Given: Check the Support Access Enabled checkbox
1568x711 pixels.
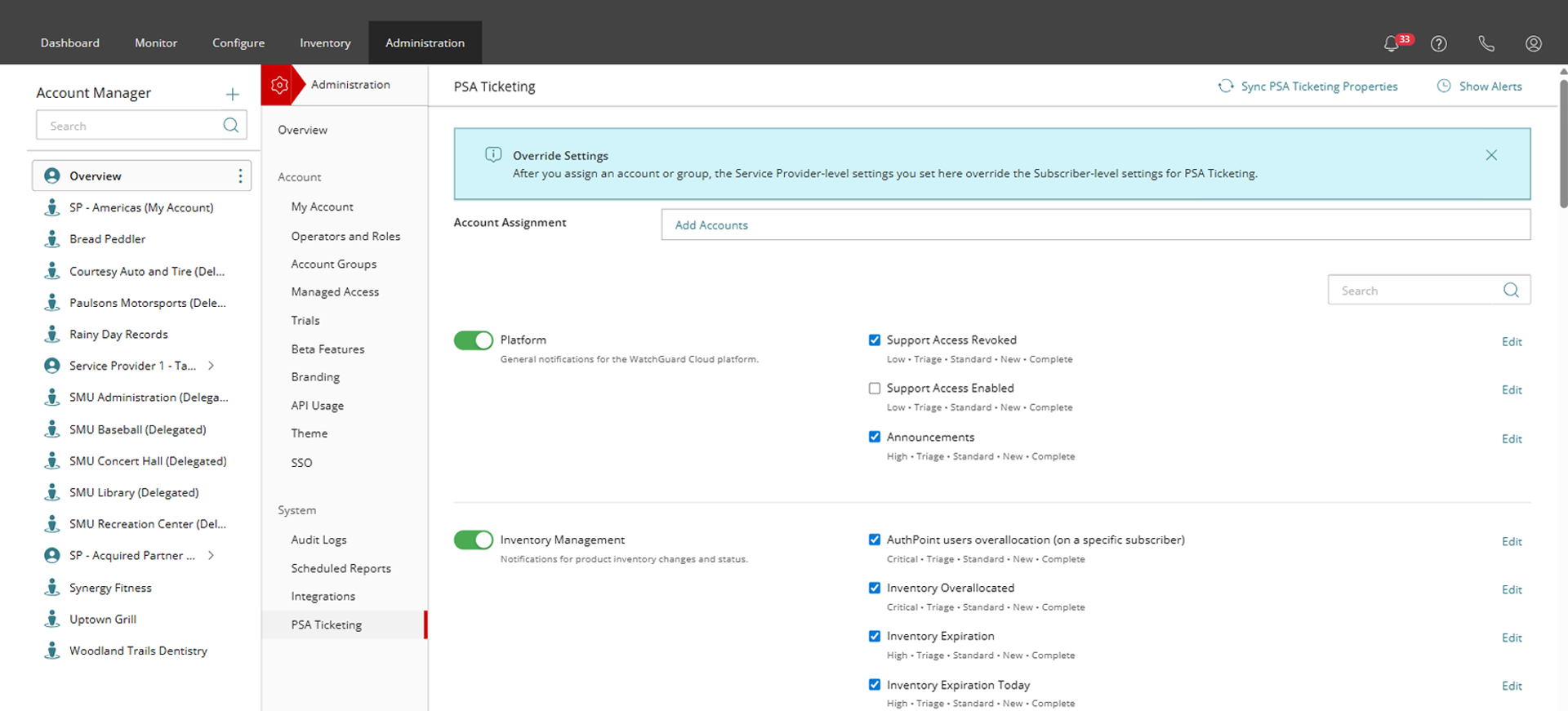Looking at the screenshot, I should (x=875, y=389).
